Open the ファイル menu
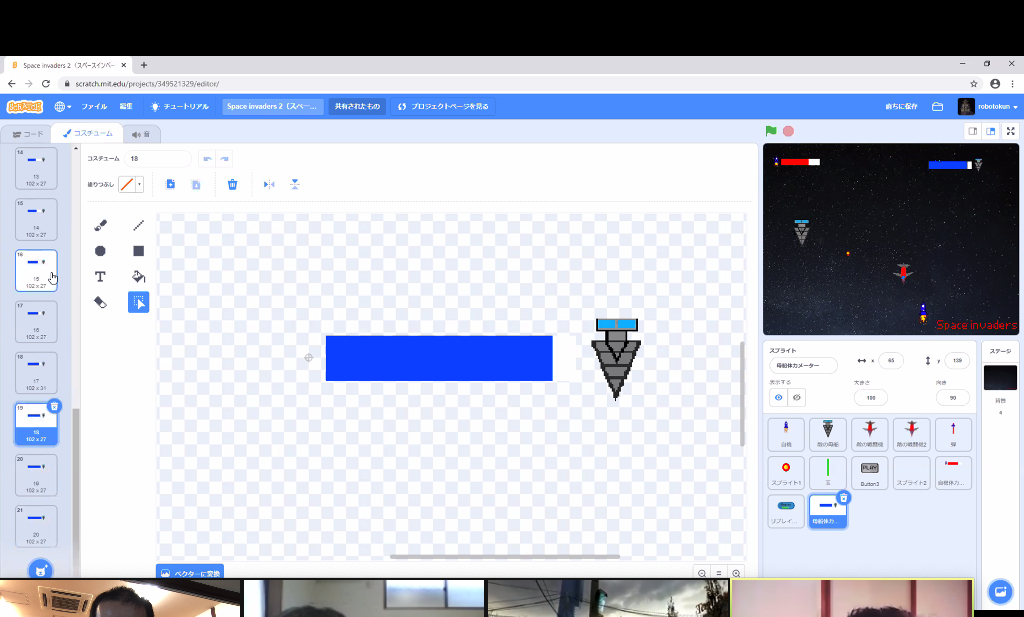Screen dimensions: 1024x617 94,106
